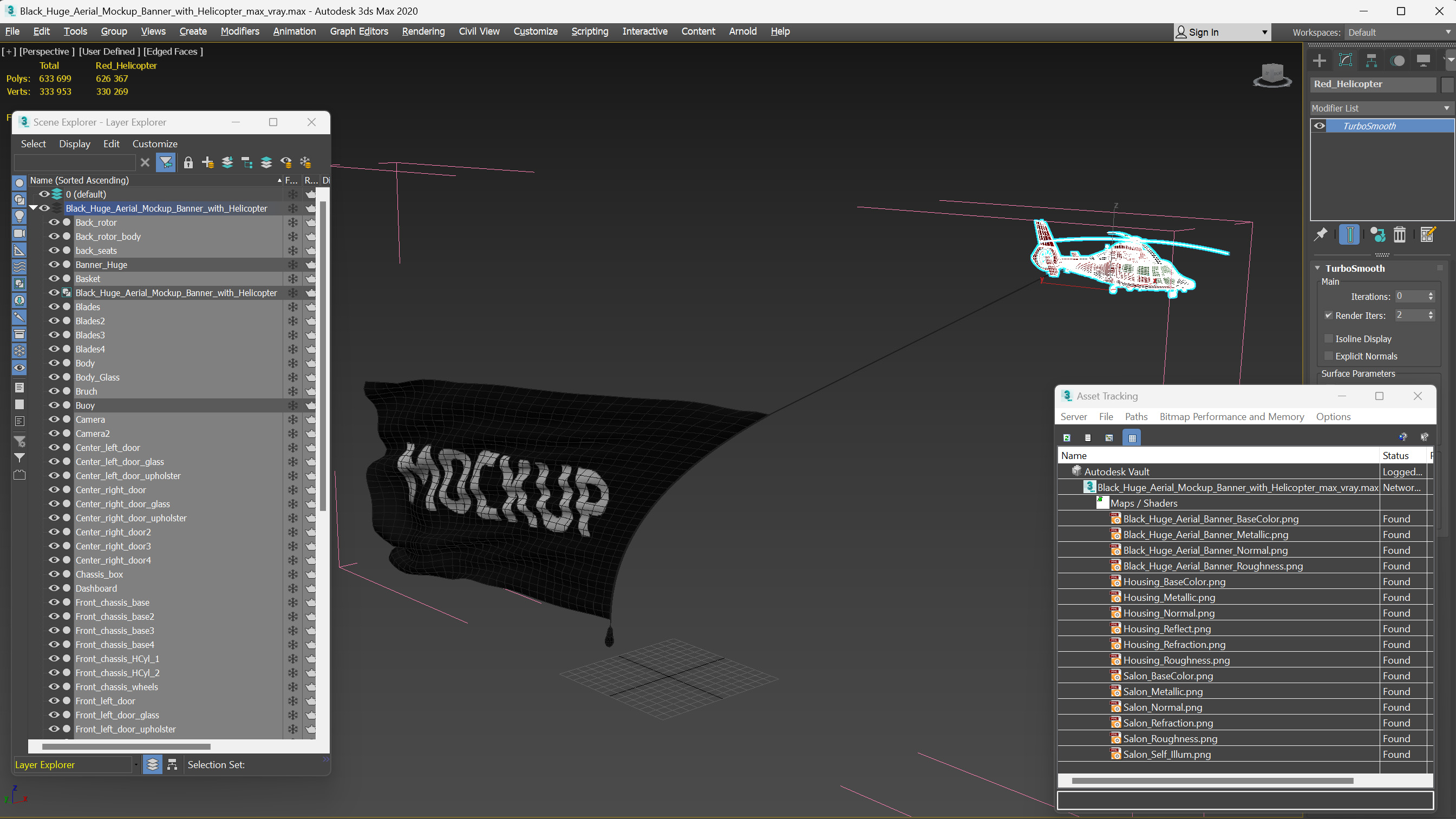Open the Modifiers dropdown menu
This screenshot has width=1456, height=819.
pos(240,31)
